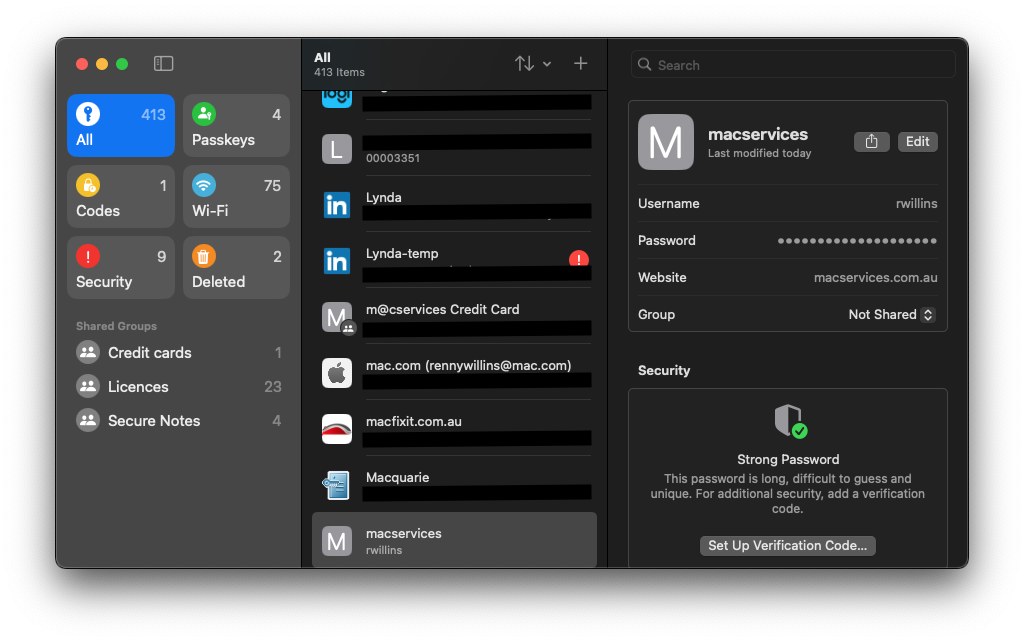Click the username value rwillins

[917, 203]
